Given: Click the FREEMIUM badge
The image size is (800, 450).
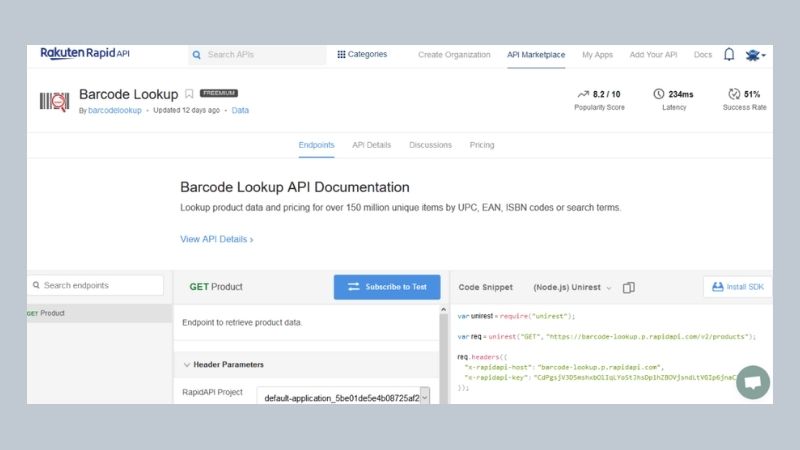Looking at the screenshot, I should pyautogui.click(x=219, y=93).
